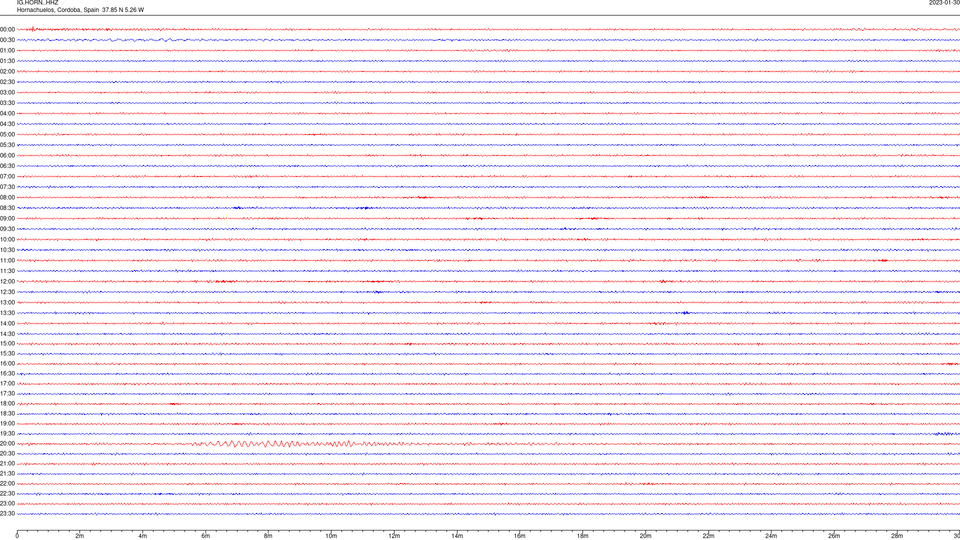Select the 02:00 time label
Image resolution: width=960 pixels, height=540 pixels.
(7, 72)
